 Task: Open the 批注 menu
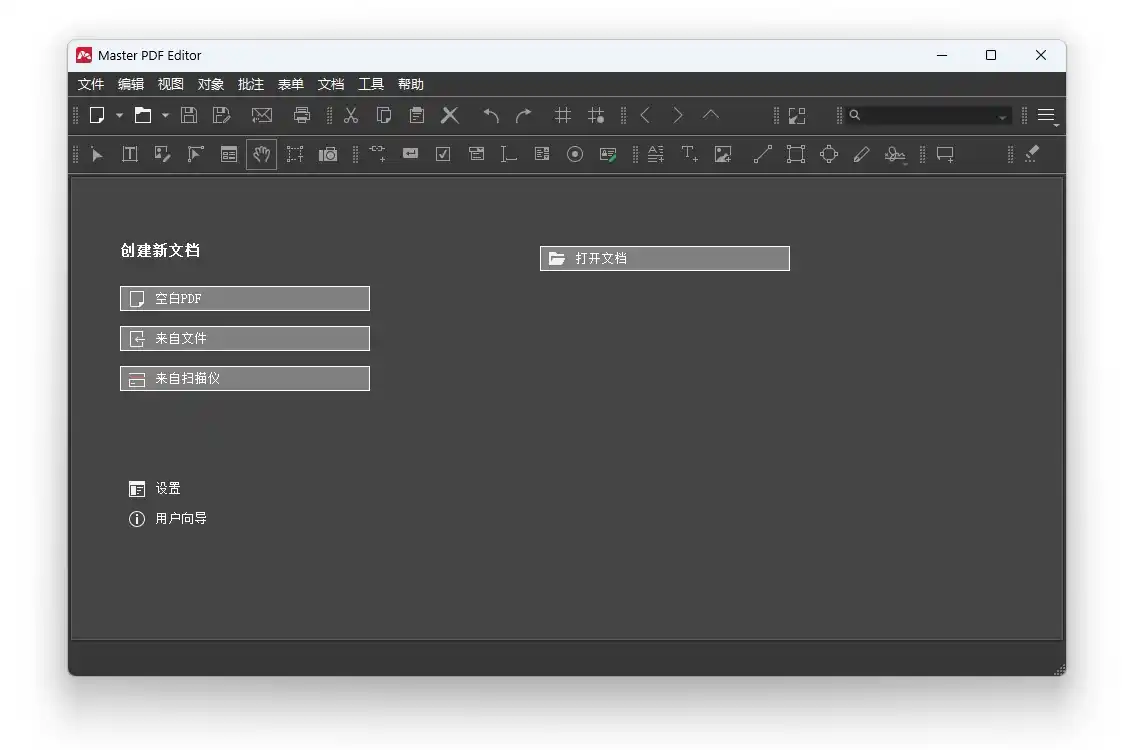click(x=251, y=84)
